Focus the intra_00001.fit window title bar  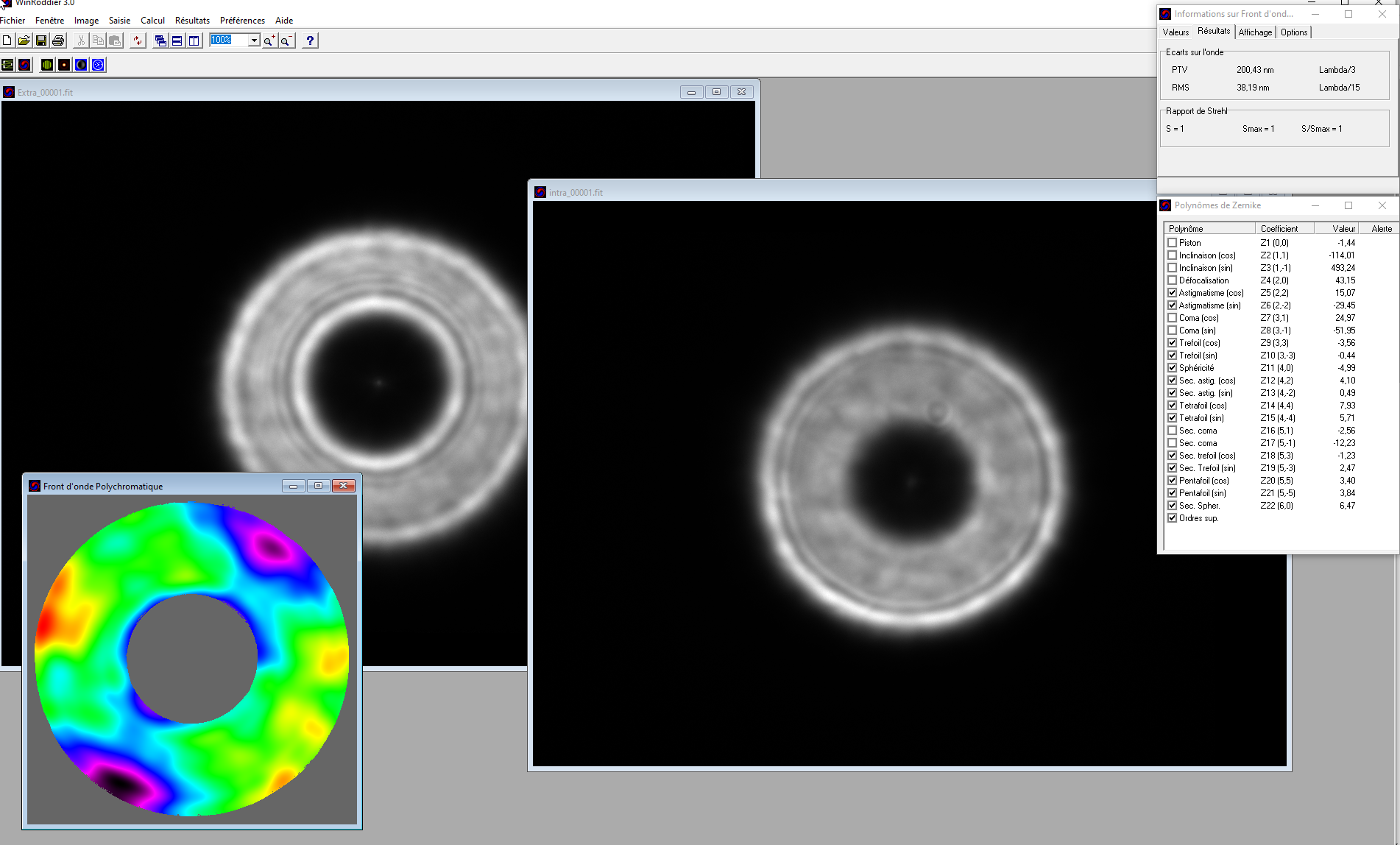tap(842, 192)
